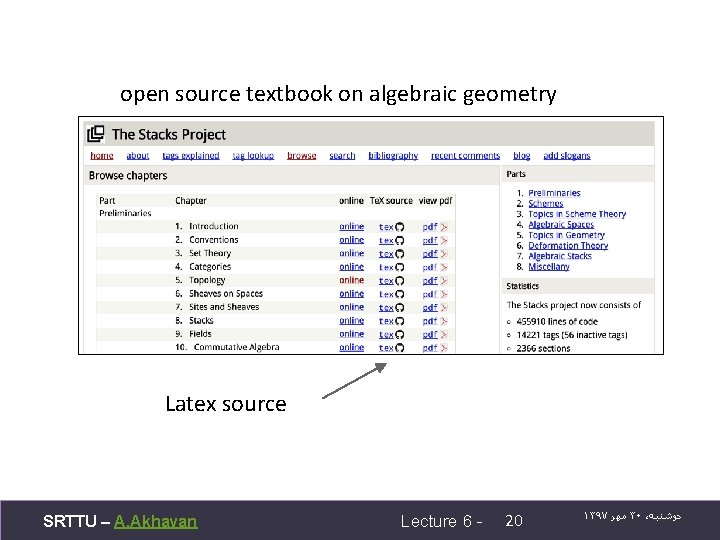The width and height of the screenshot is (720, 540).
Task: Open Stacks chapter online link
Action: click(x=352, y=321)
